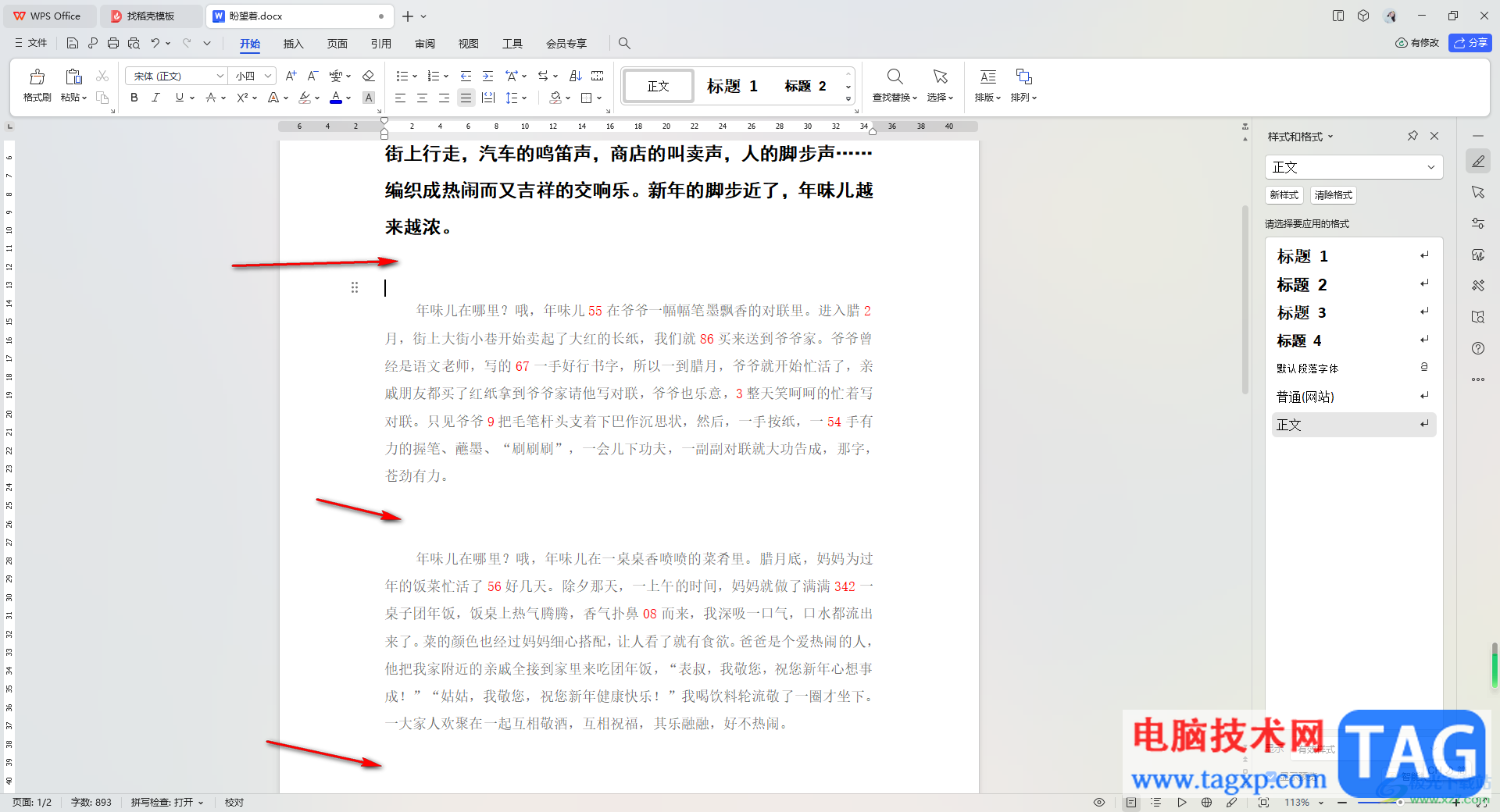Apply 标题 2 style from ribbon gallery
Screen dimensions: 1500x812
coord(805,86)
